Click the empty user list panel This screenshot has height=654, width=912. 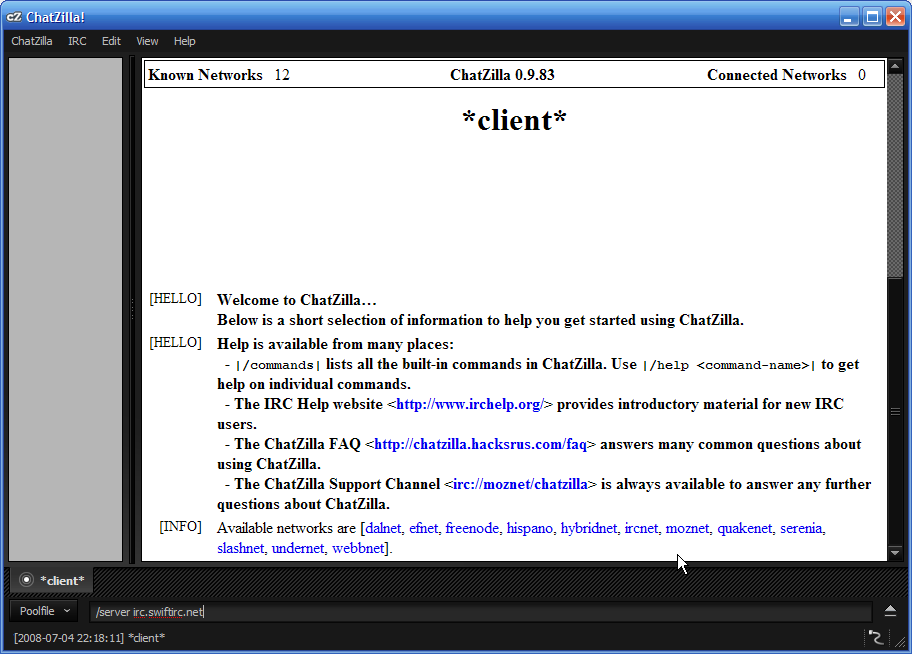coord(66,309)
